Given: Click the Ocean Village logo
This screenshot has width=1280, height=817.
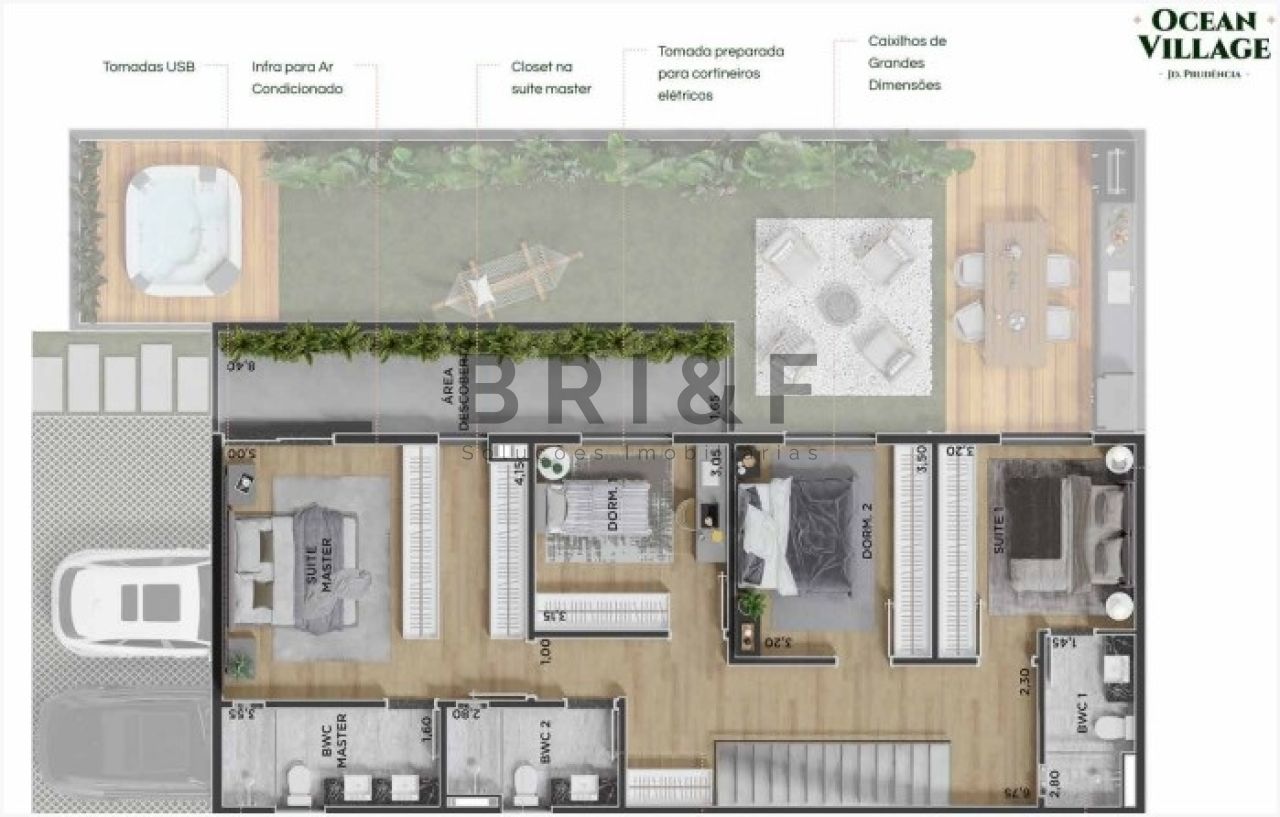Looking at the screenshot, I should (x=1203, y=45).
